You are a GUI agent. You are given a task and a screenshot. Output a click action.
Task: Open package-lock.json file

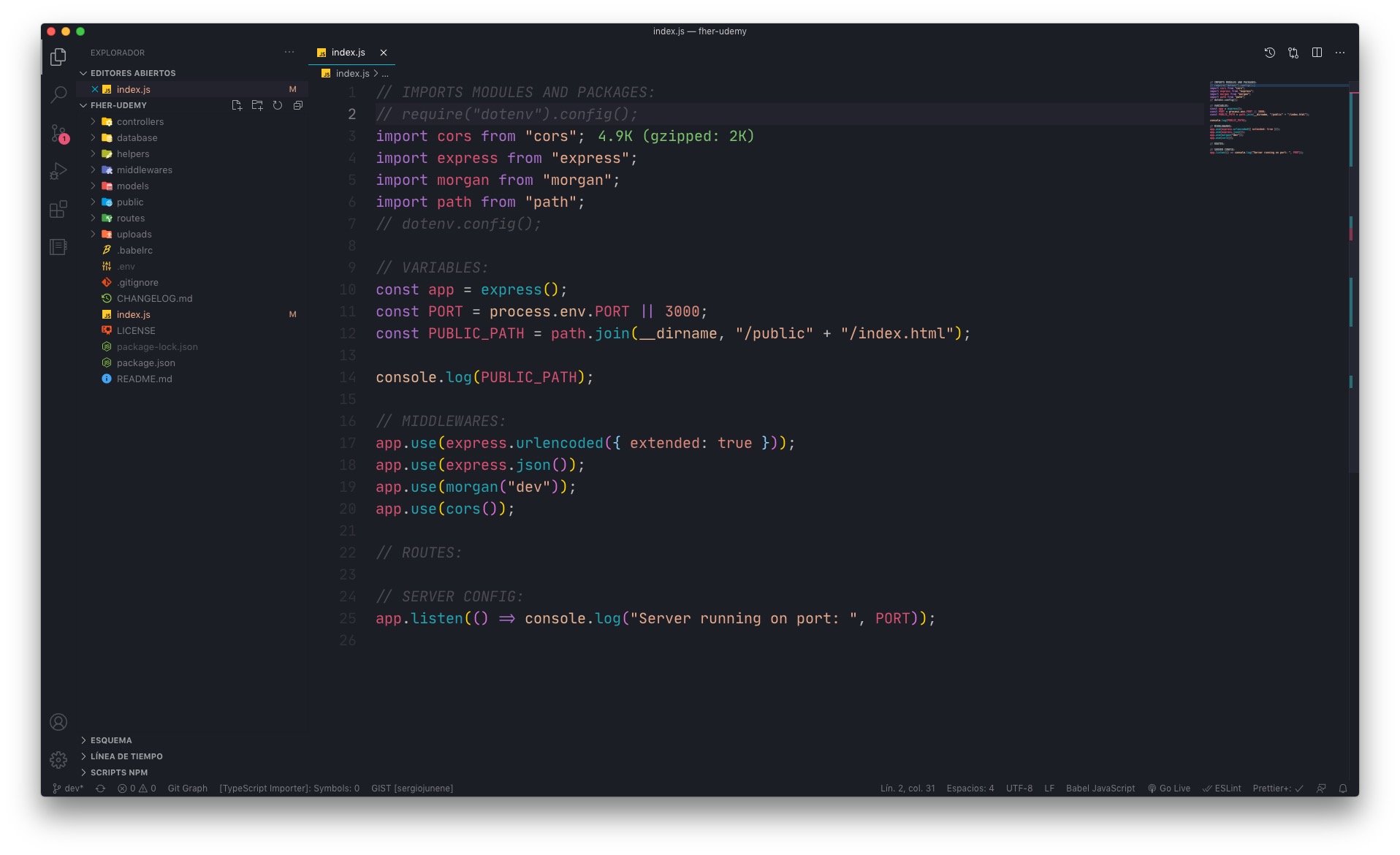[x=193, y=347]
